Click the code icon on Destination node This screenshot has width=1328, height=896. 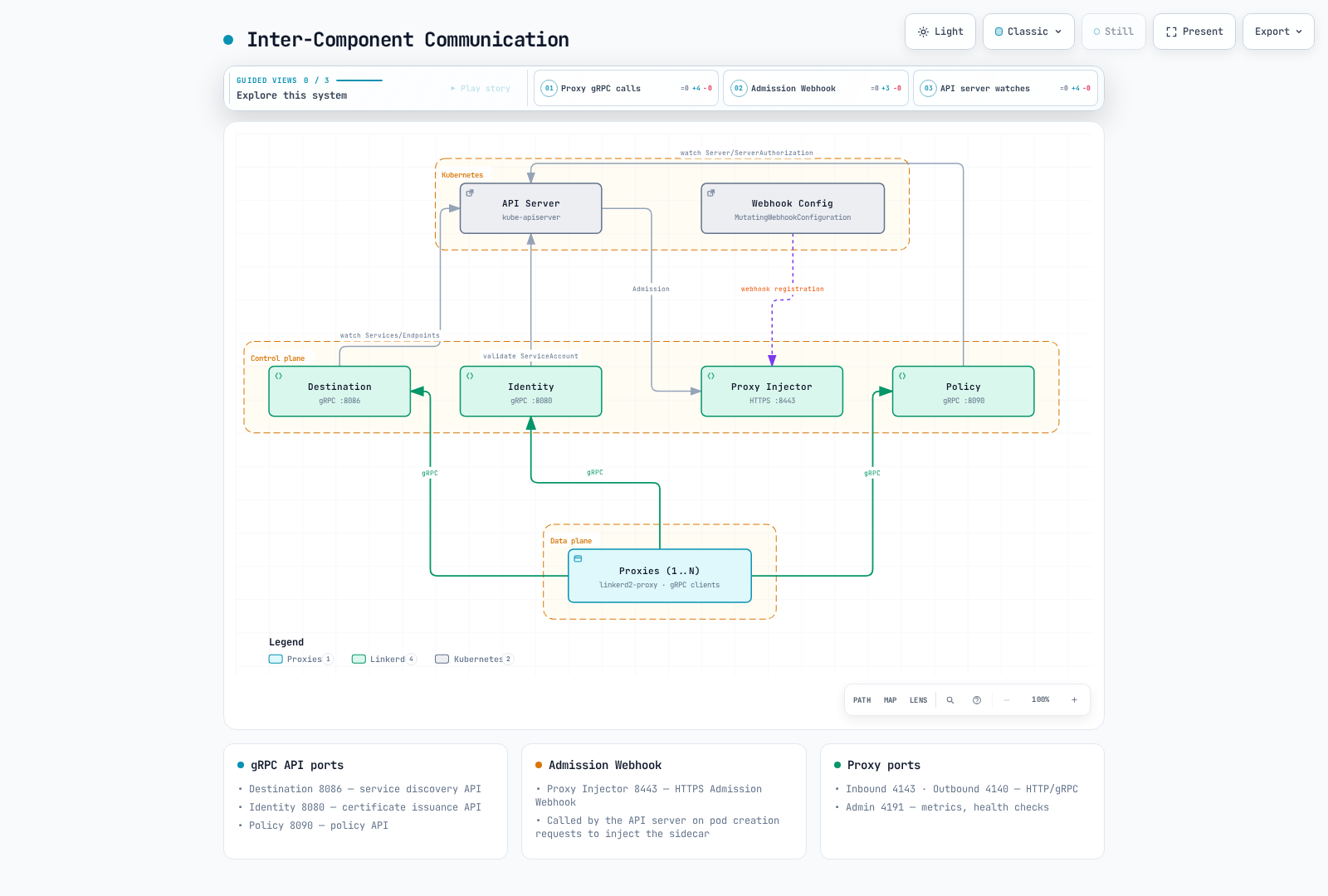pos(279,376)
